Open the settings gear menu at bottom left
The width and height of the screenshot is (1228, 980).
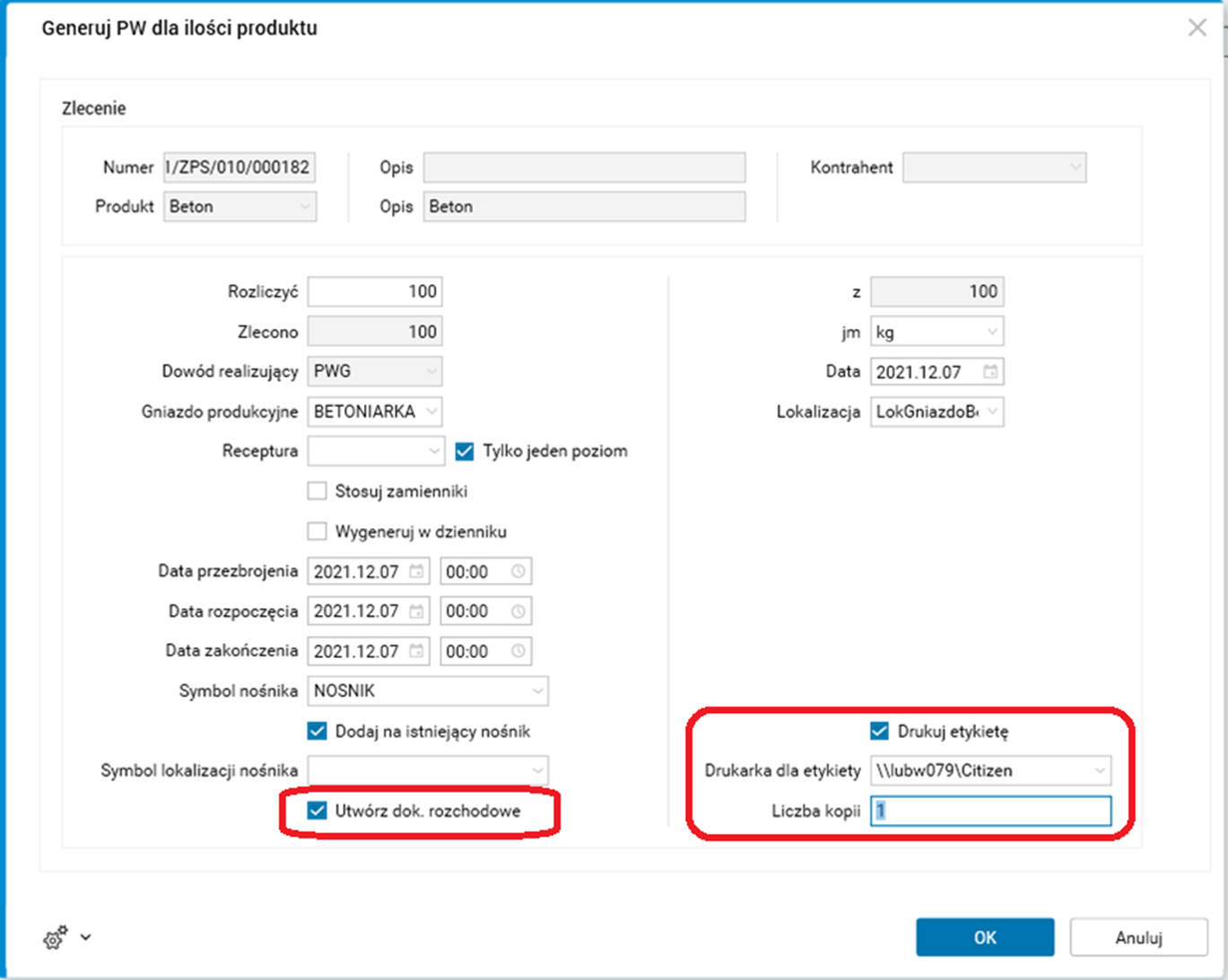[56, 938]
